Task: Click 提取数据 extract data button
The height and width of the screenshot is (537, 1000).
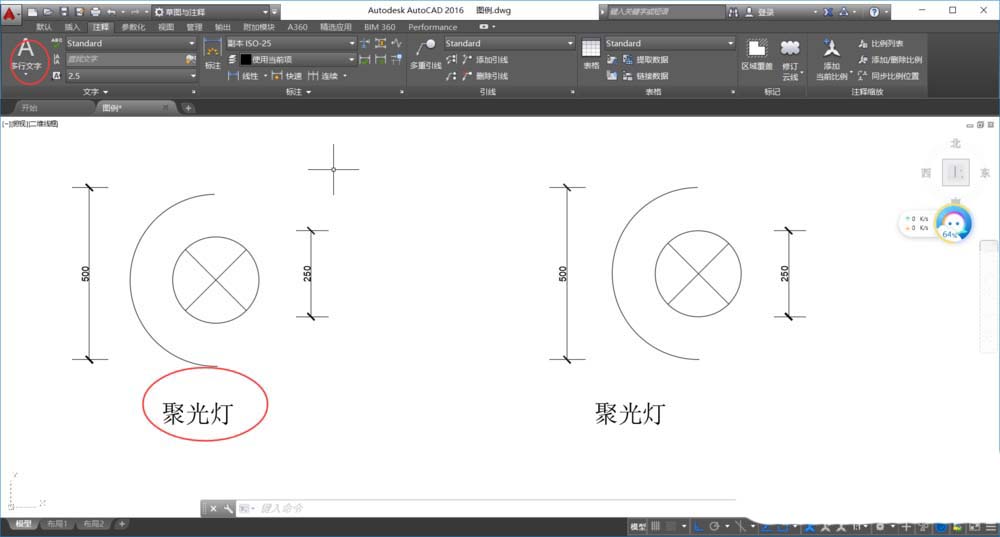Action: pos(644,60)
